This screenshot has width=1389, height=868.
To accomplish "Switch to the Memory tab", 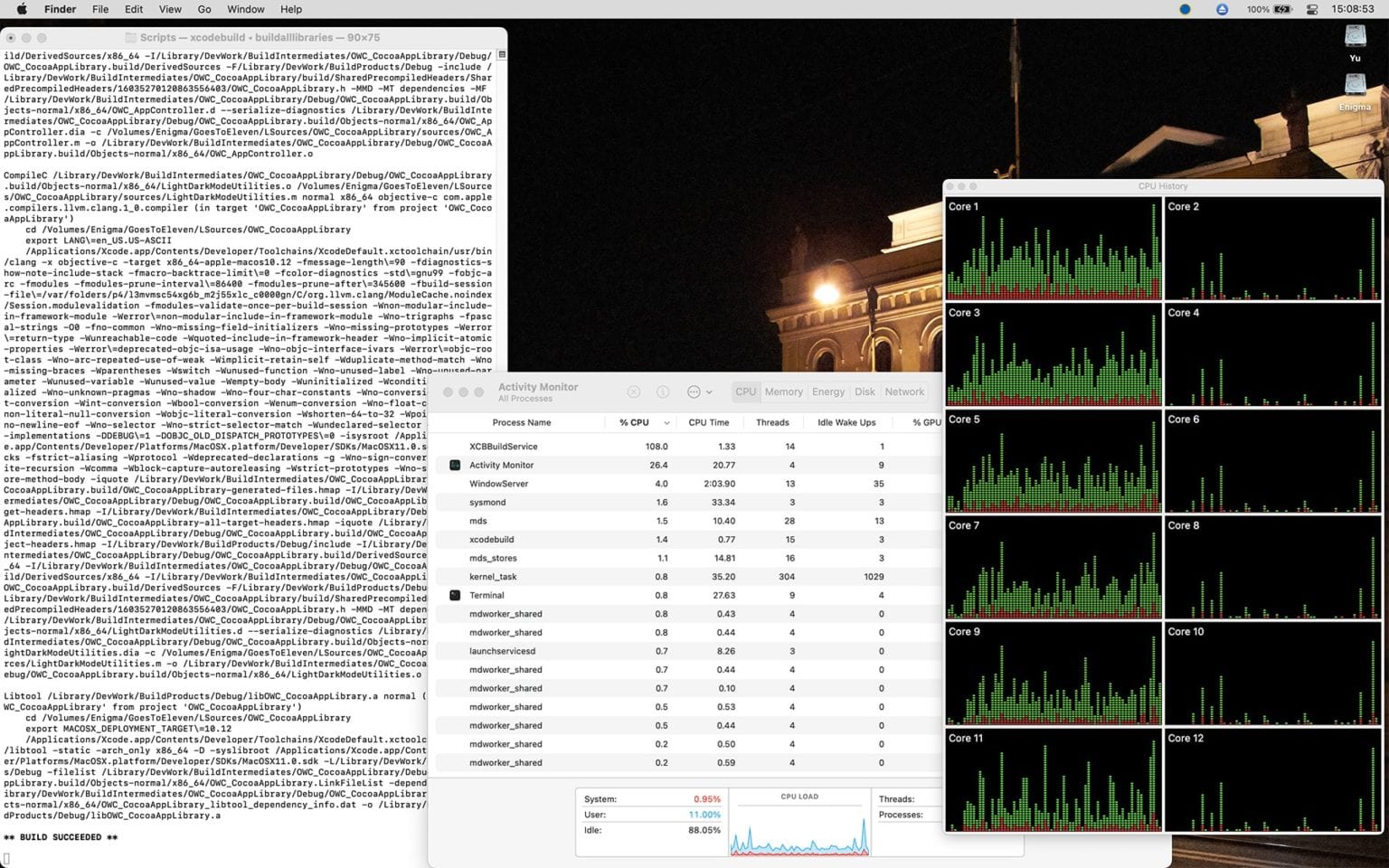I will coord(783,392).
